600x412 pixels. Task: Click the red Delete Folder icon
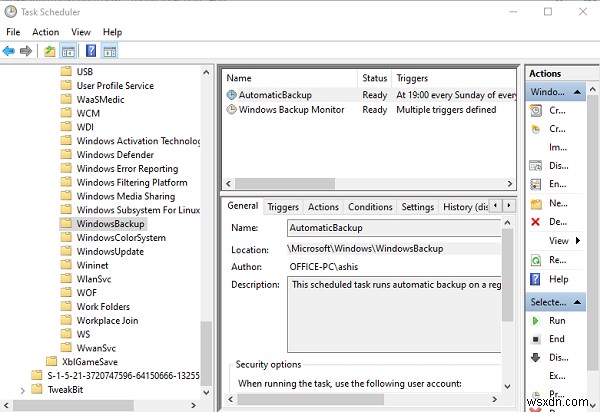click(x=536, y=221)
